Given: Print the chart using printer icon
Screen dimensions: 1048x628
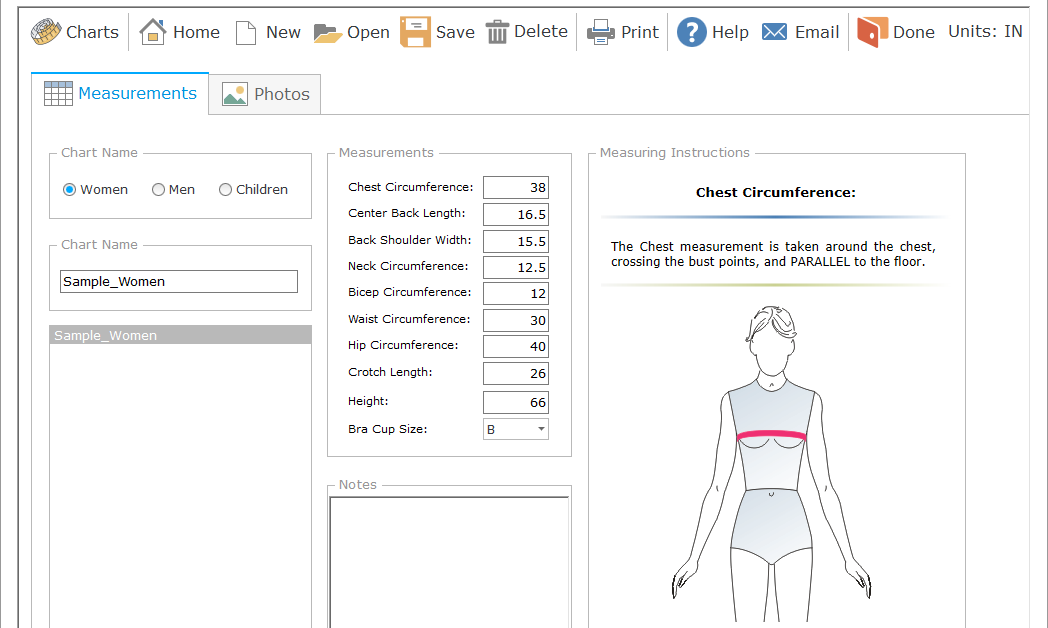Looking at the screenshot, I should coord(600,32).
